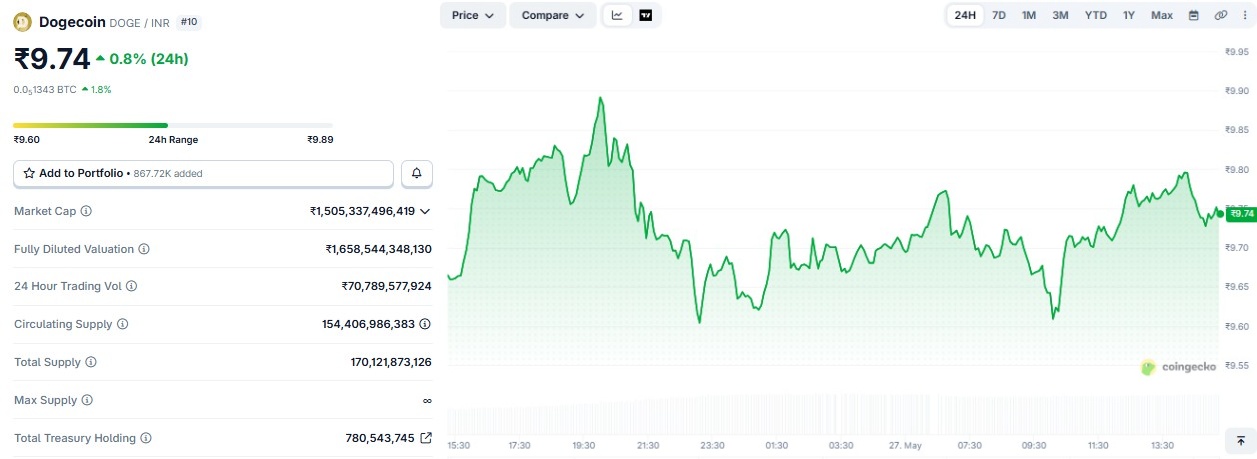Image resolution: width=1257 pixels, height=459 pixels.
Task: Click Total Treasury Holding info icon
Action: [x=146, y=438]
